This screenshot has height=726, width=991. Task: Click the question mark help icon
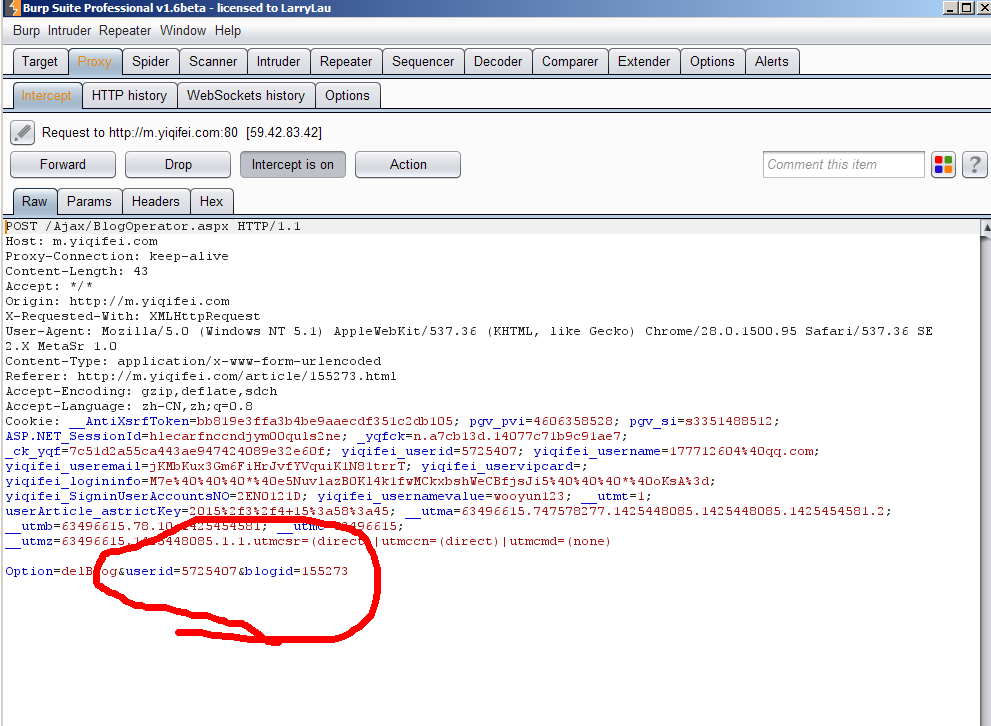[975, 165]
